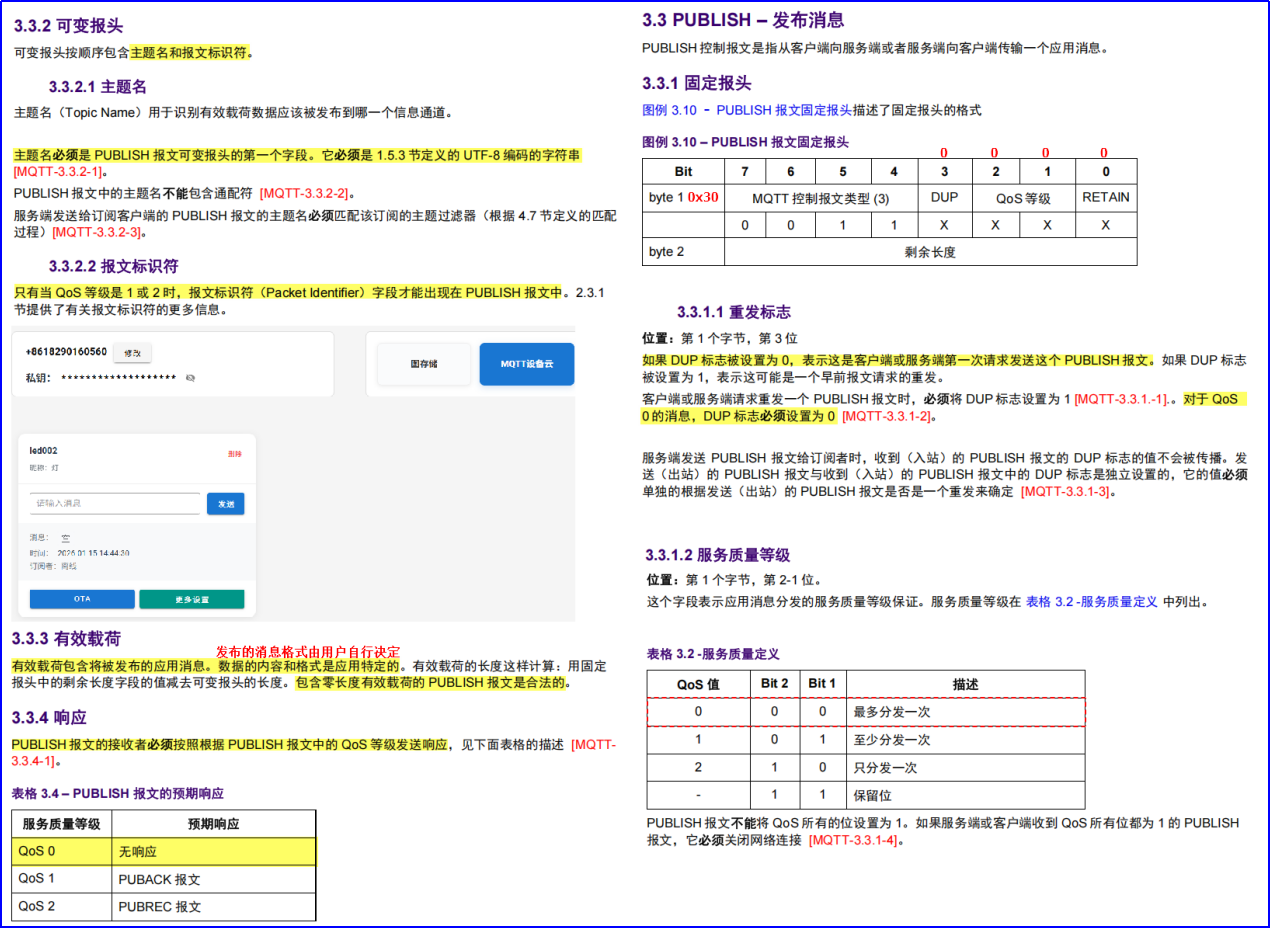This screenshot has width=1271, height=929.
Task: Click the 只分发一次 description cell
Action: (965, 768)
